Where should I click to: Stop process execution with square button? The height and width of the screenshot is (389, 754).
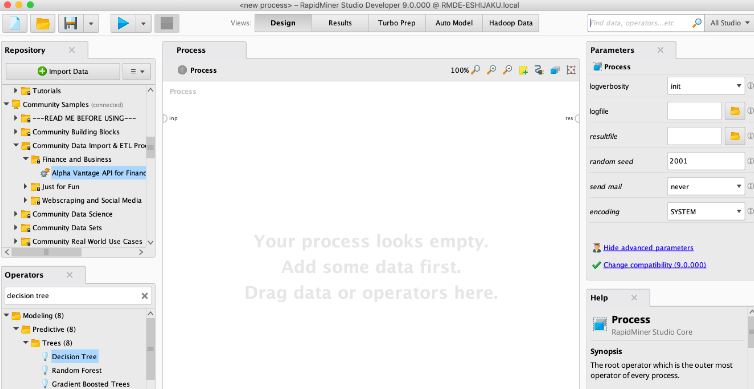pos(166,23)
